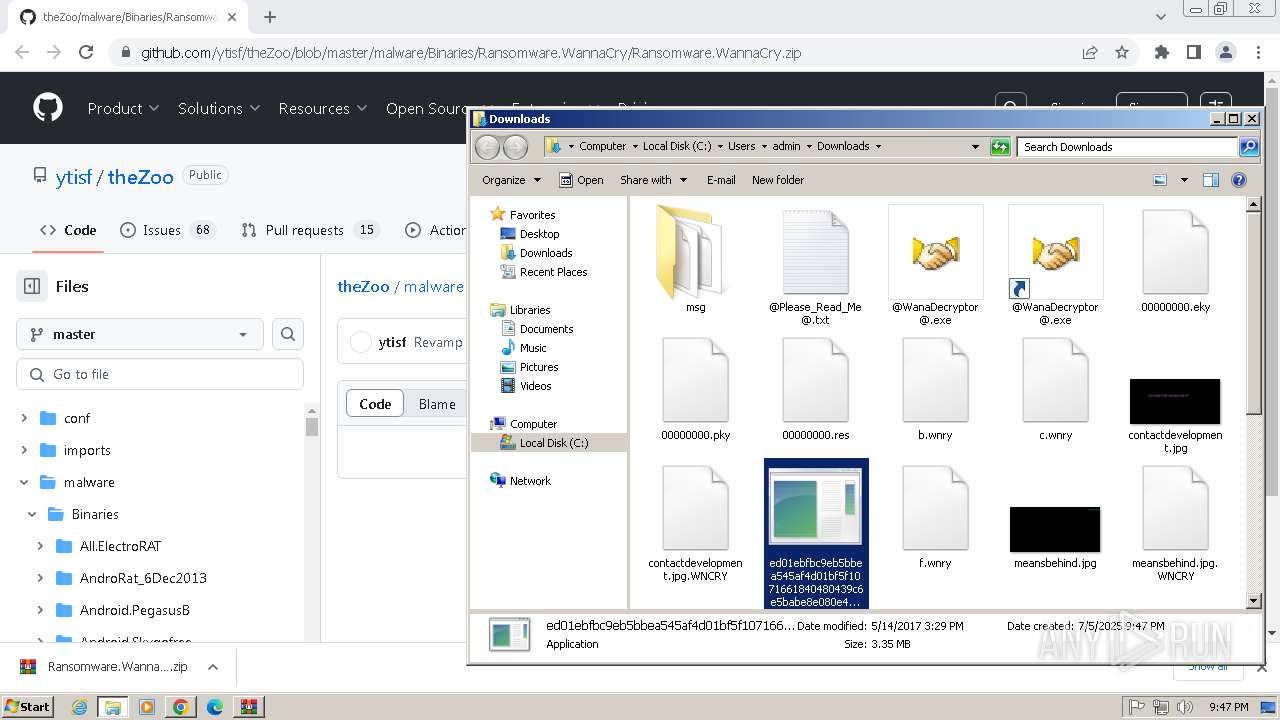
Task: Open the Resources menu on GitHub
Action: (323, 108)
